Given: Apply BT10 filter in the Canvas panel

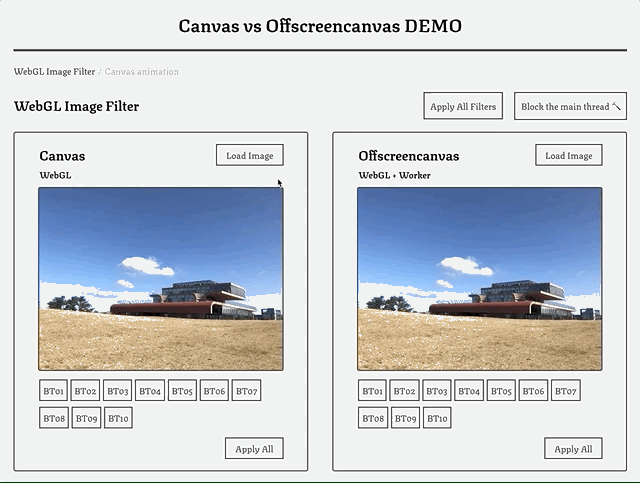Looking at the screenshot, I should tap(118, 418).
